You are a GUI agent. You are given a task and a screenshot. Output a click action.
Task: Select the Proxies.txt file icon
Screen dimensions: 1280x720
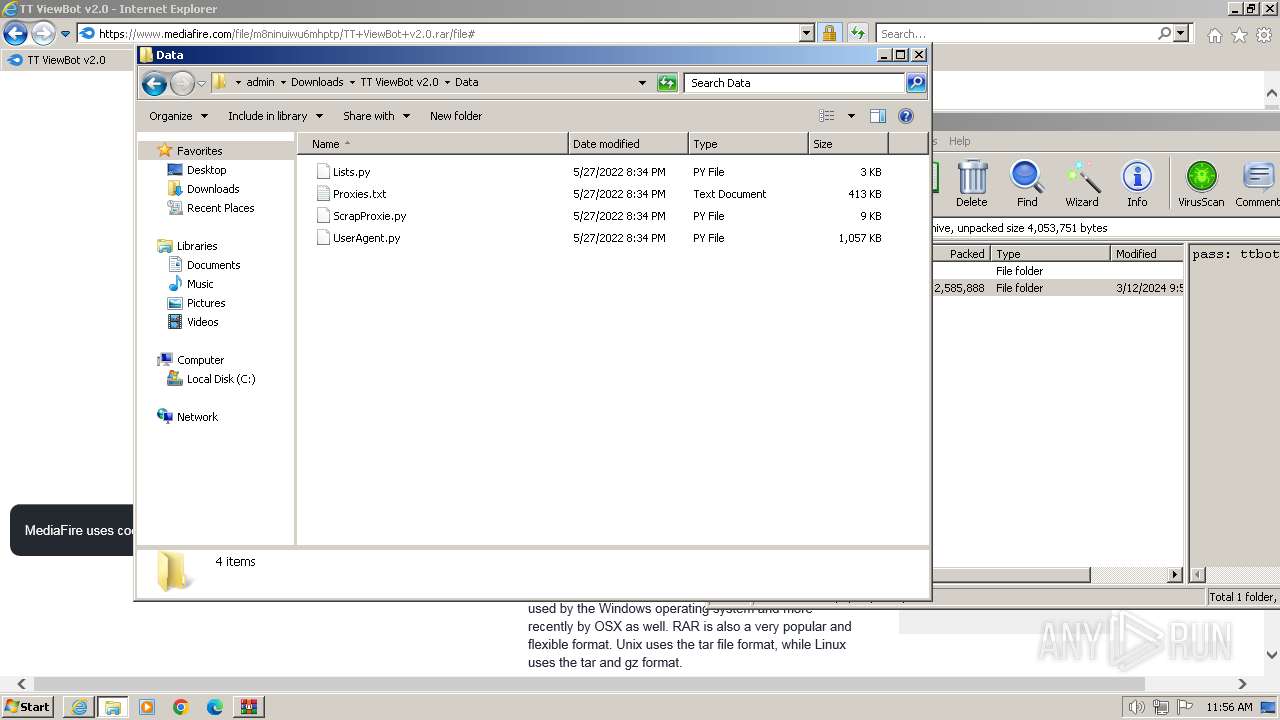tap(323, 194)
